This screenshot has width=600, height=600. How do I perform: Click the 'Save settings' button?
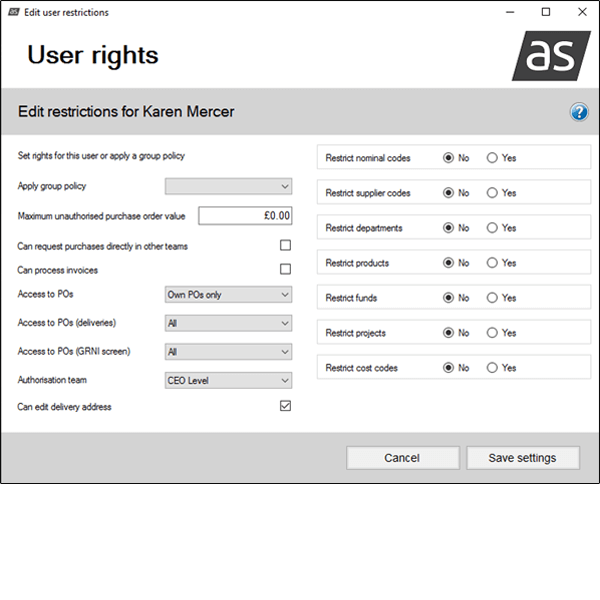523,458
